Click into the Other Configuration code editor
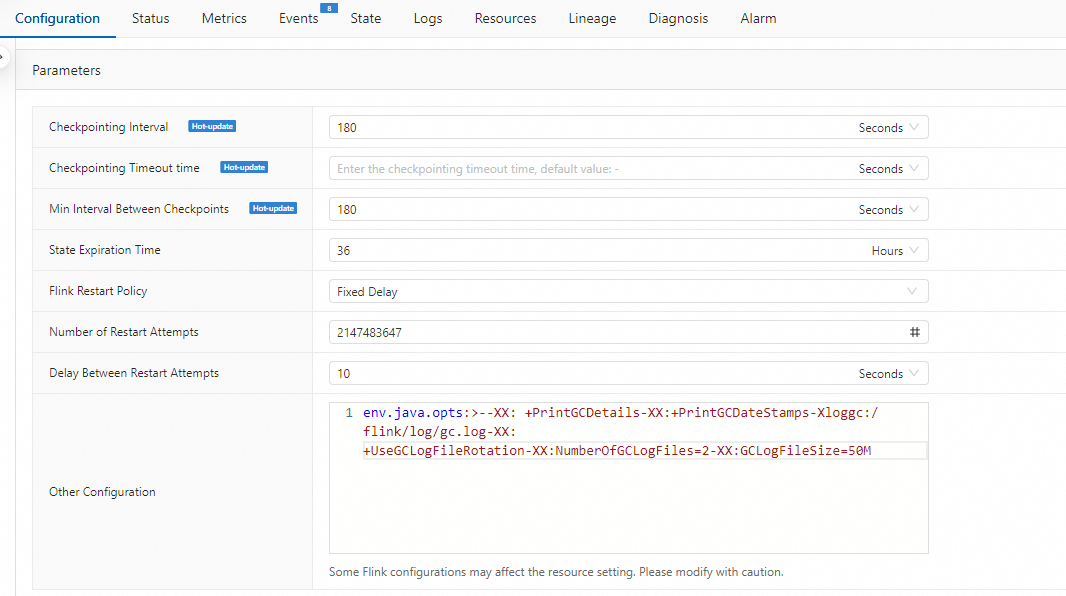The height and width of the screenshot is (596, 1066). [640, 500]
